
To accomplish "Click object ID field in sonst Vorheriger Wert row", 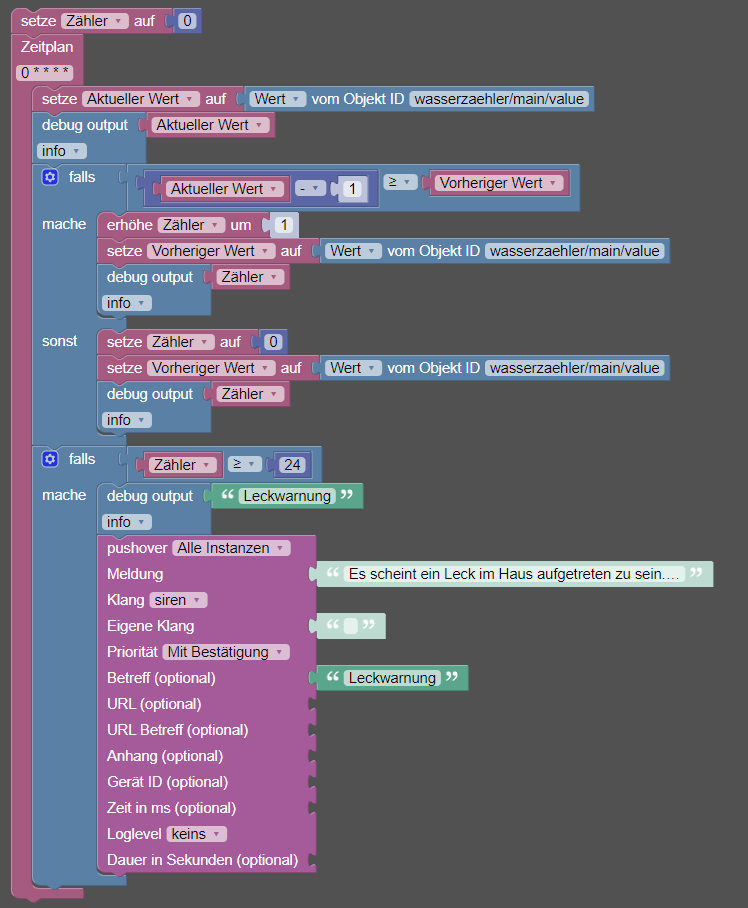I will [x=575, y=368].
